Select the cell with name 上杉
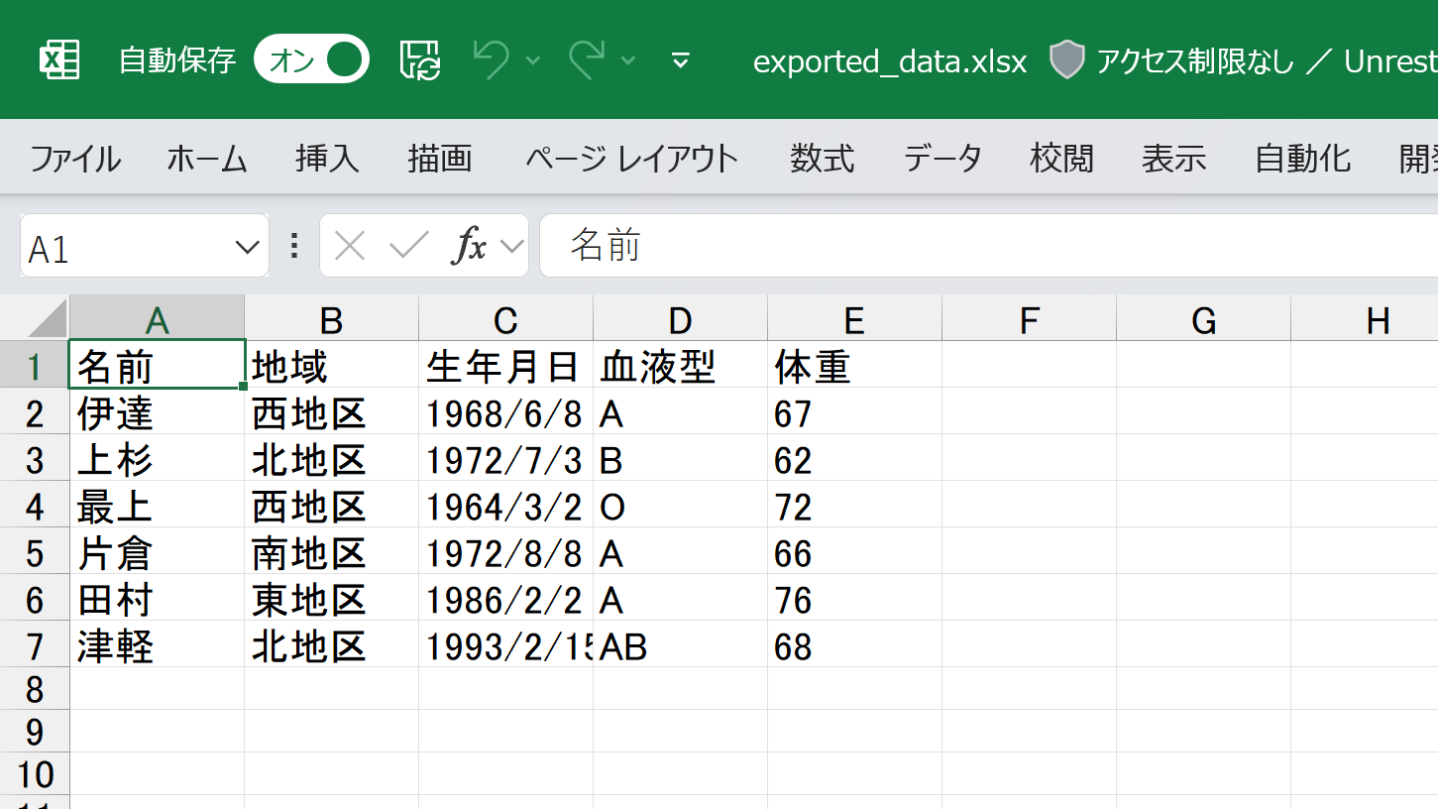1438x809 pixels. (x=157, y=458)
